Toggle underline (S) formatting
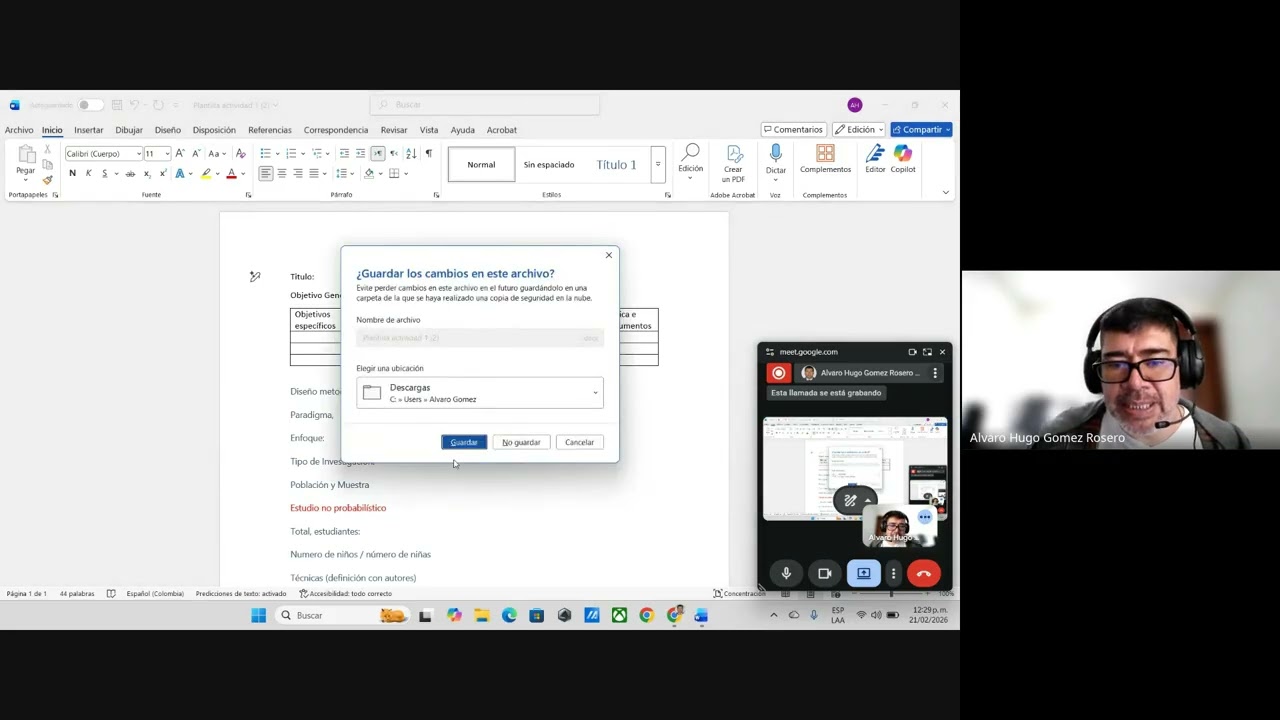The image size is (1280, 720). click(x=104, y=174)
